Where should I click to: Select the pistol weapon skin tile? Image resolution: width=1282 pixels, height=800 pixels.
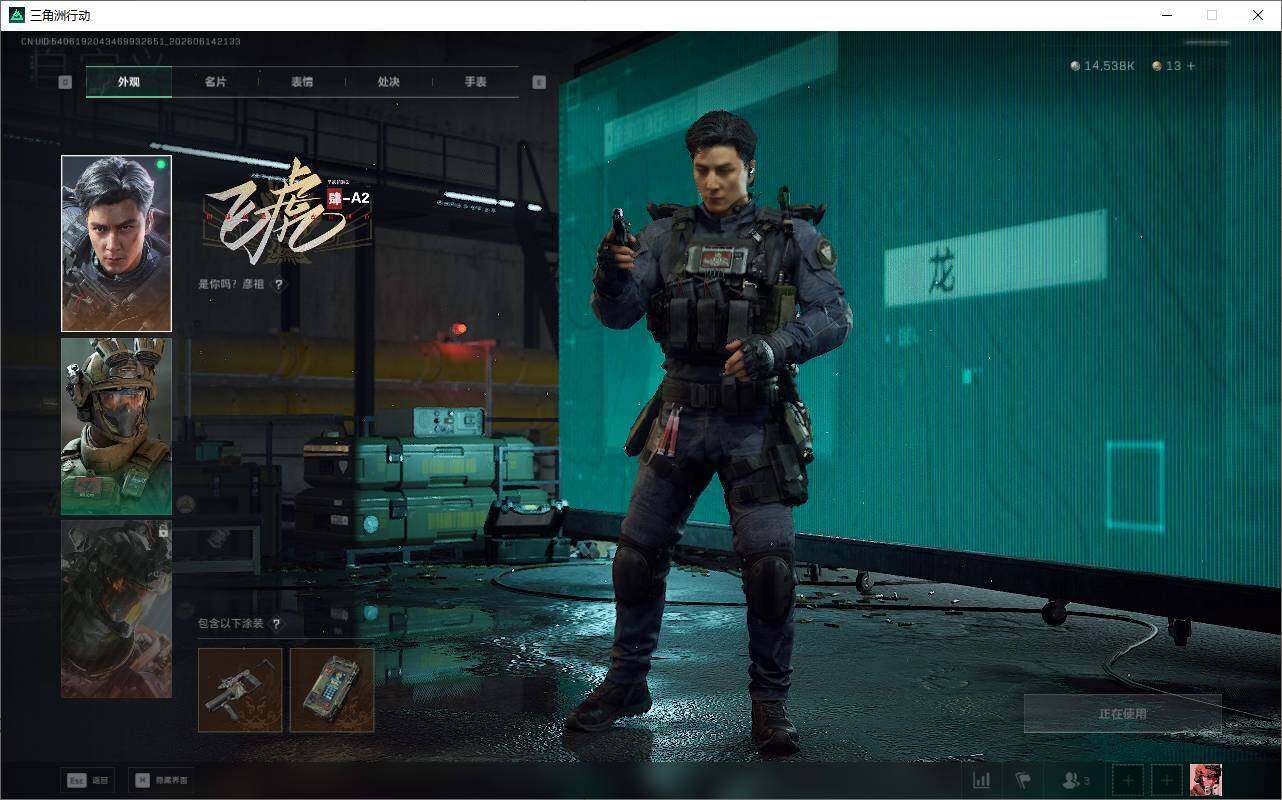240,690
